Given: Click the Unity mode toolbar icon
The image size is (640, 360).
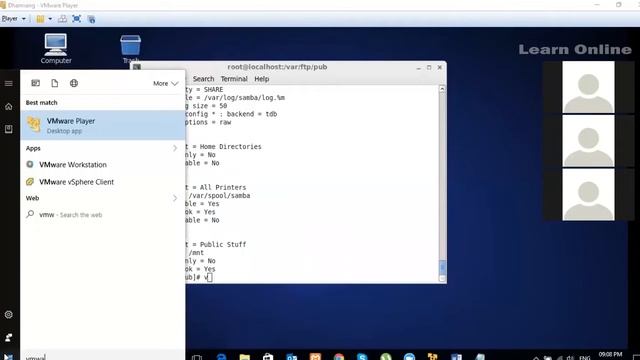Looking at the screenshot, I should [91, 19].
